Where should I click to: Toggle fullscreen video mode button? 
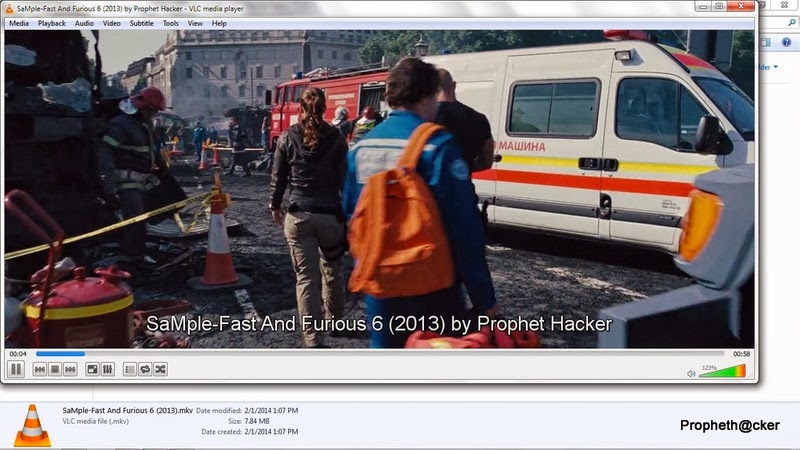92,369
